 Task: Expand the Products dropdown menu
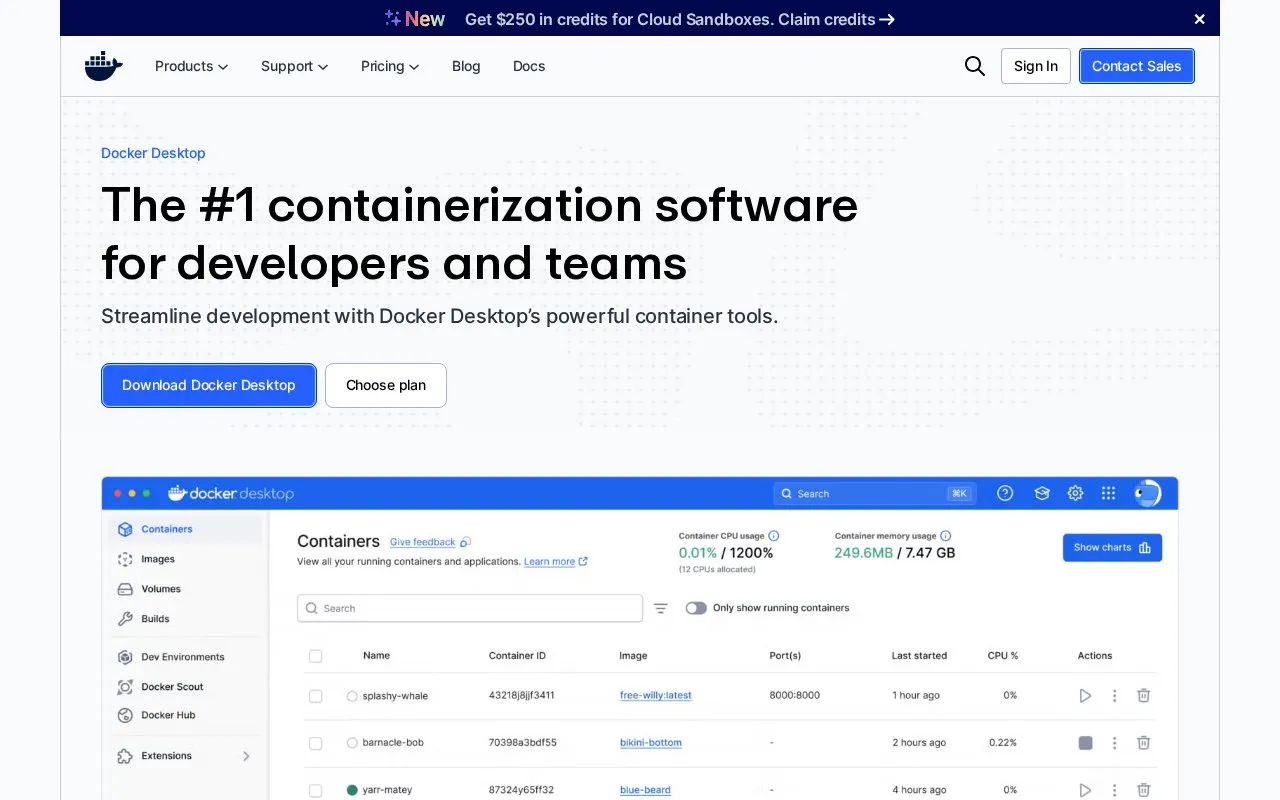click(x=192, y=66)
